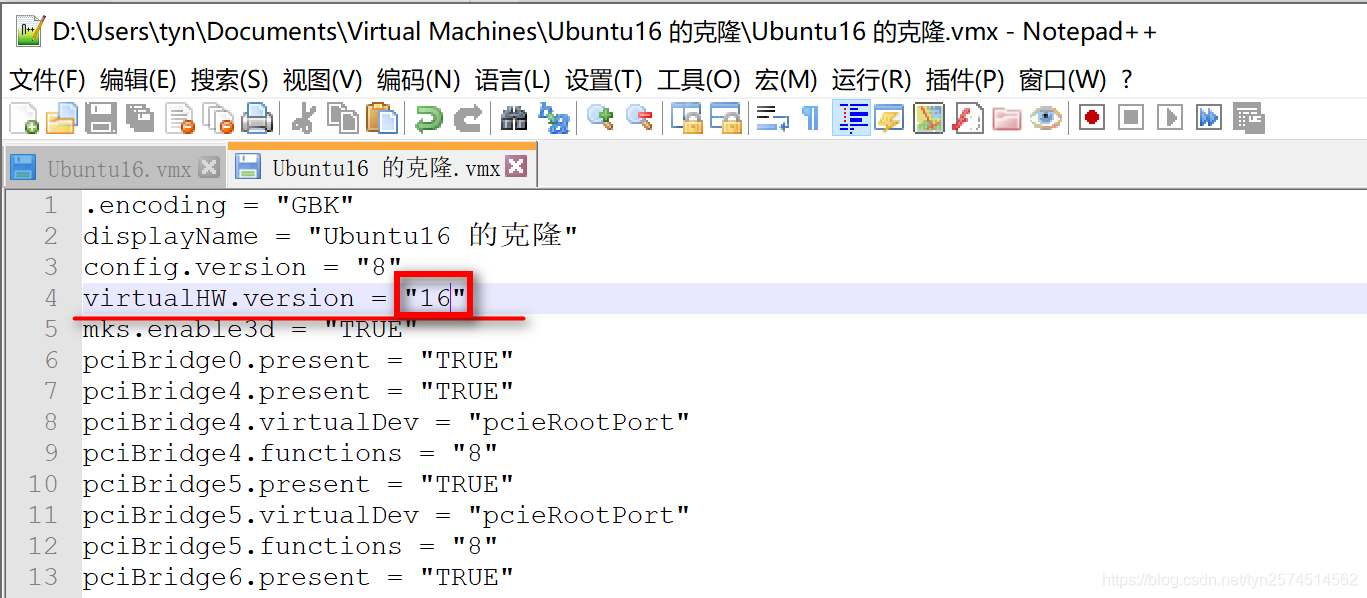The width and height of the screenshot is (1367, 598).
Task: Open the 工具(O) menu
Action: pyautogui.click(x=698, y=80)
